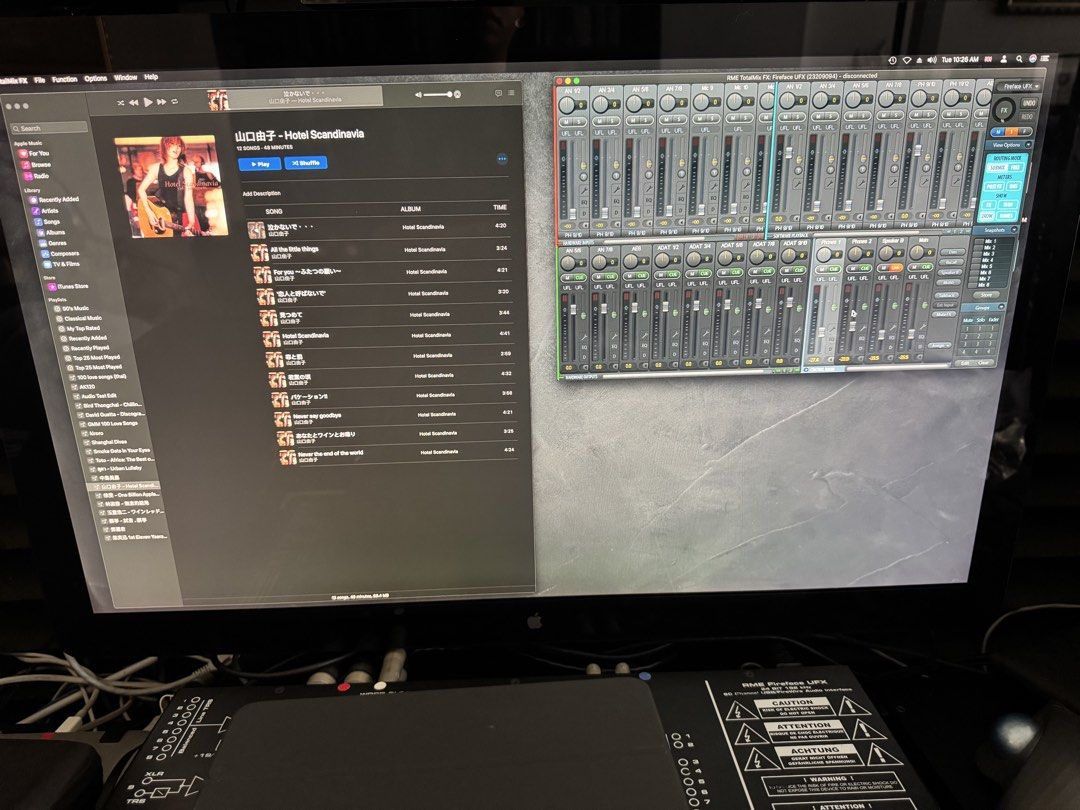1080x810 pixels.
Task: Click the blue Shuffle button
Action: (306, 163)
